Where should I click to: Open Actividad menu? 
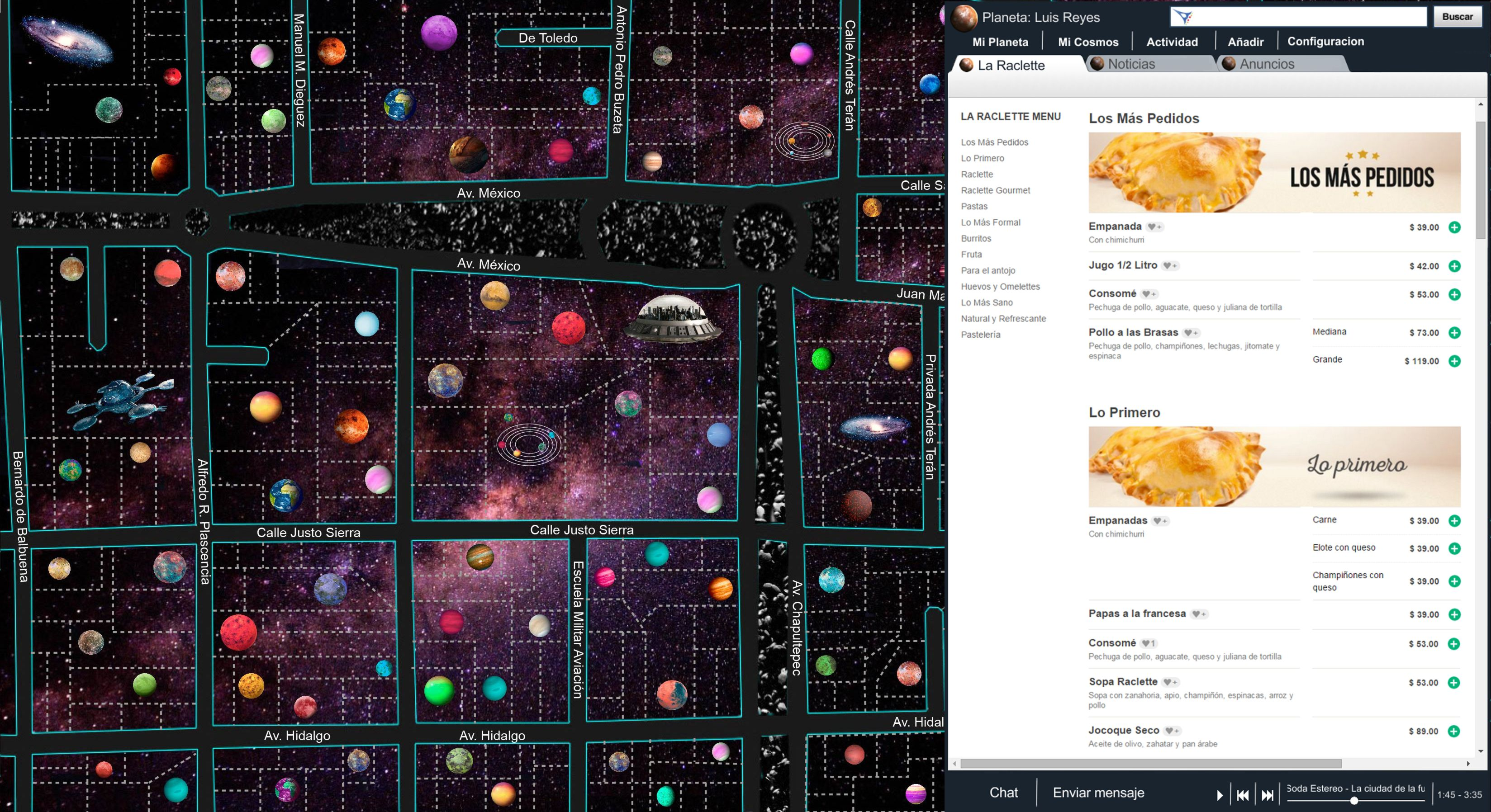point(1172,42)
